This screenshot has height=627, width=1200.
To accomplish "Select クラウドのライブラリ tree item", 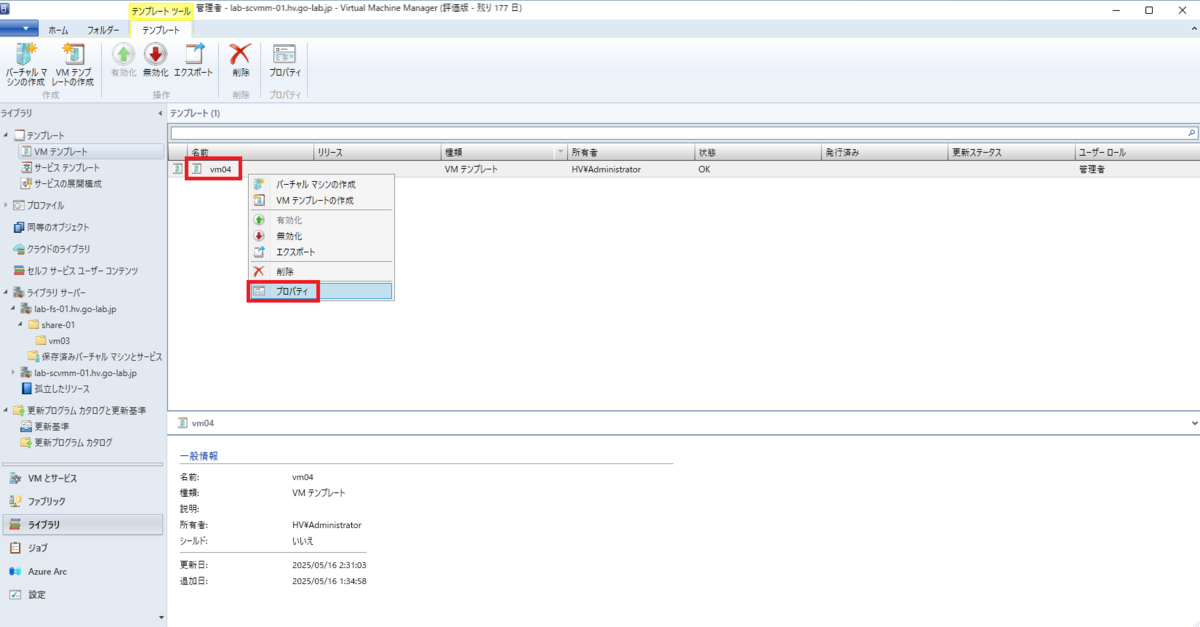I will pyautogui.click(x=52, y=249).
